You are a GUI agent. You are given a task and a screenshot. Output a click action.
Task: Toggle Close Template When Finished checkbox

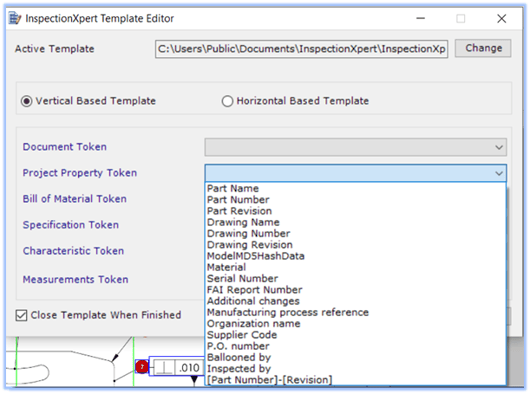click(21, 315)
